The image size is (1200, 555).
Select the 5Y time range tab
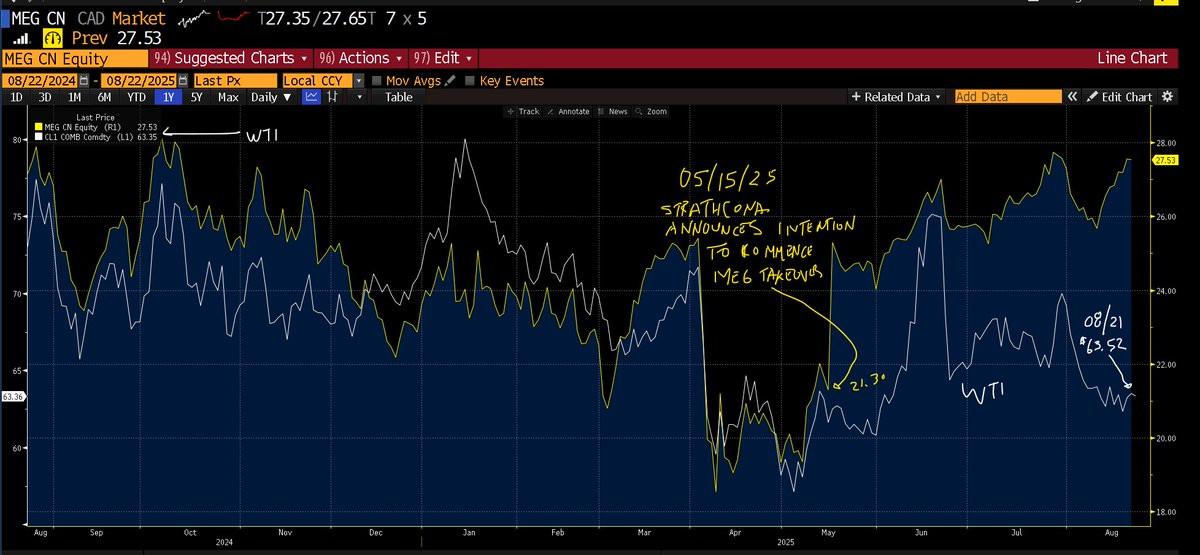[x=197, y=97]
